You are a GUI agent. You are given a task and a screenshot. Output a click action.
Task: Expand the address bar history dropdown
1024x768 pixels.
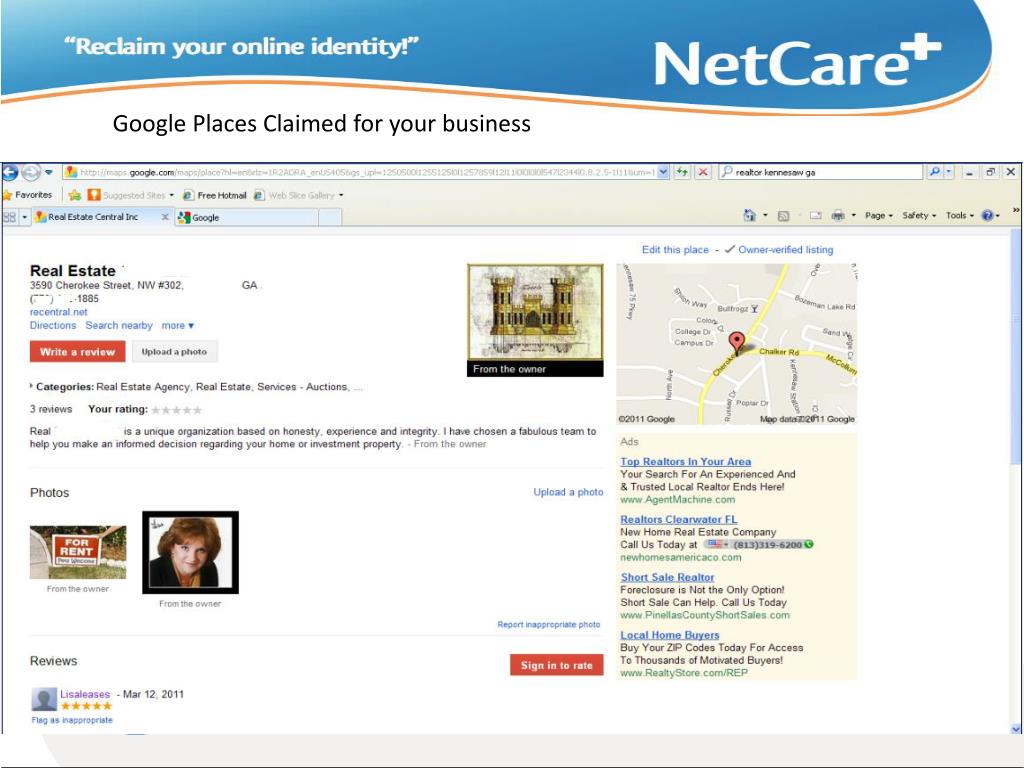click(664, 172)
